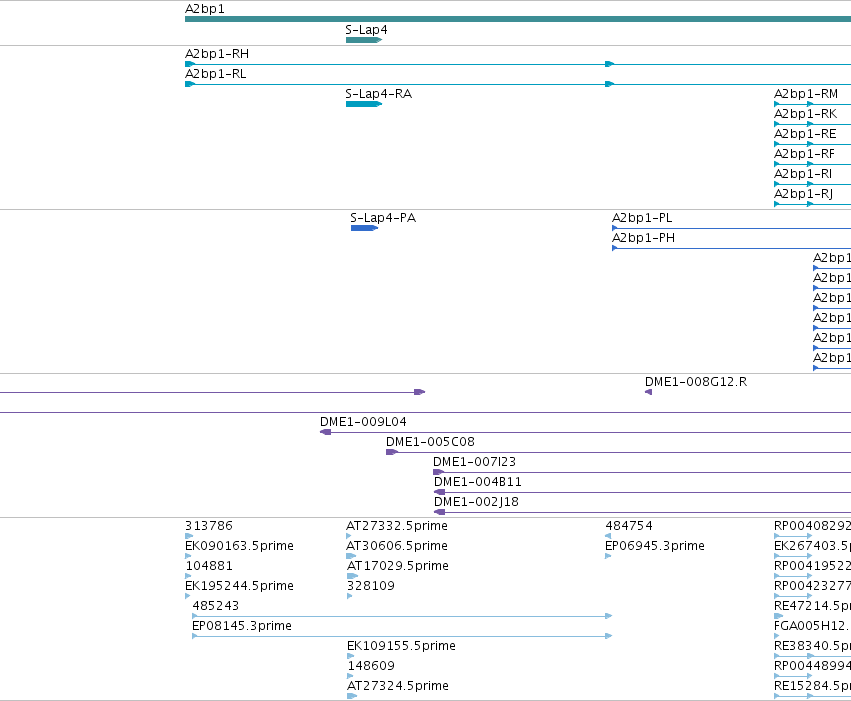Click EST feature 484754
Image resolution: width=851 pixels, height=701 pixels.
tap(608, 536)
